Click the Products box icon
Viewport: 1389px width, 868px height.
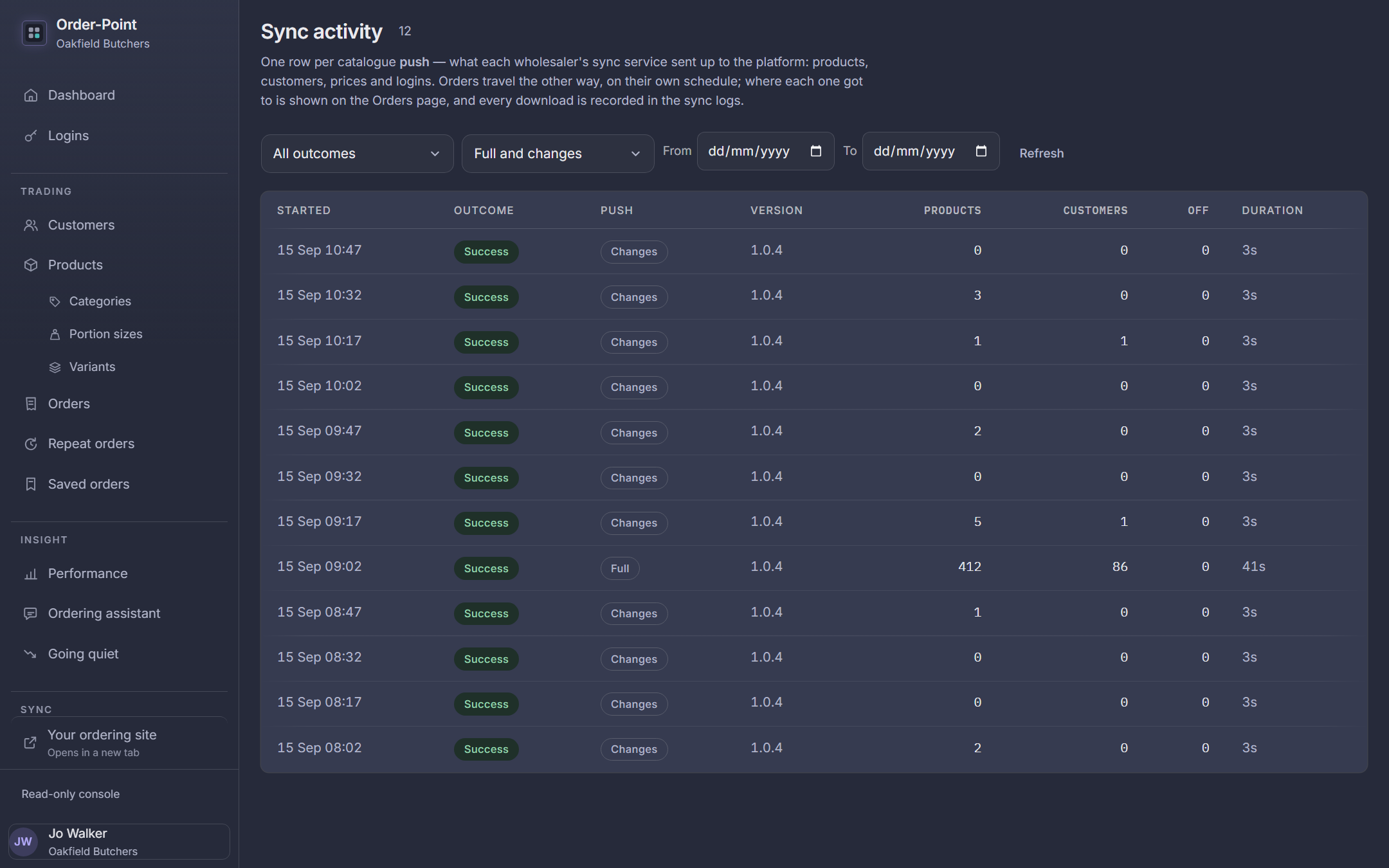point(31,265)
